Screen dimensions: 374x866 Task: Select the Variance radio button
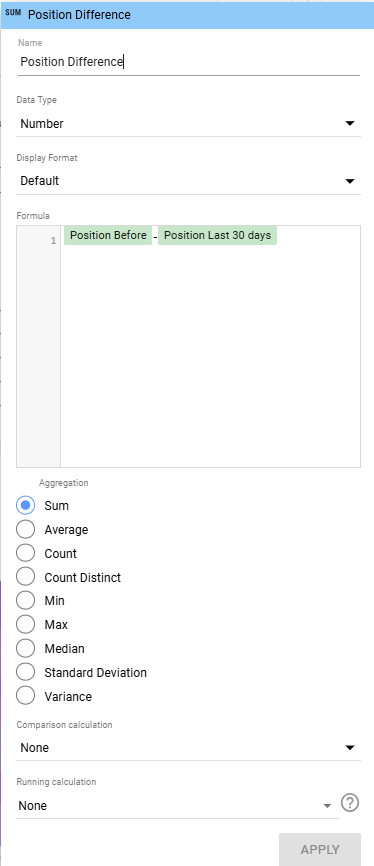click(x=25, y=696)
